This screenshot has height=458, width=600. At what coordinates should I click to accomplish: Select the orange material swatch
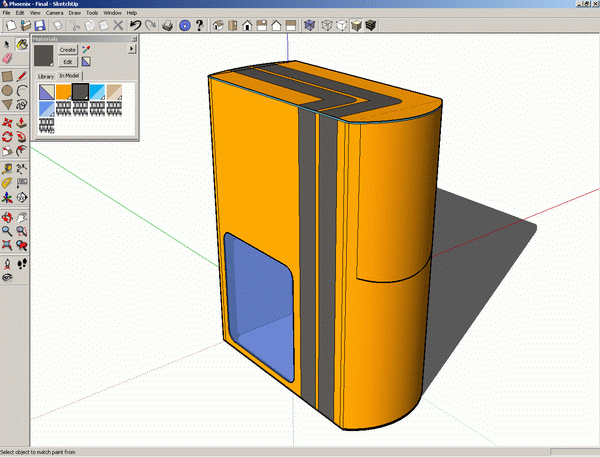coord(63,92)
